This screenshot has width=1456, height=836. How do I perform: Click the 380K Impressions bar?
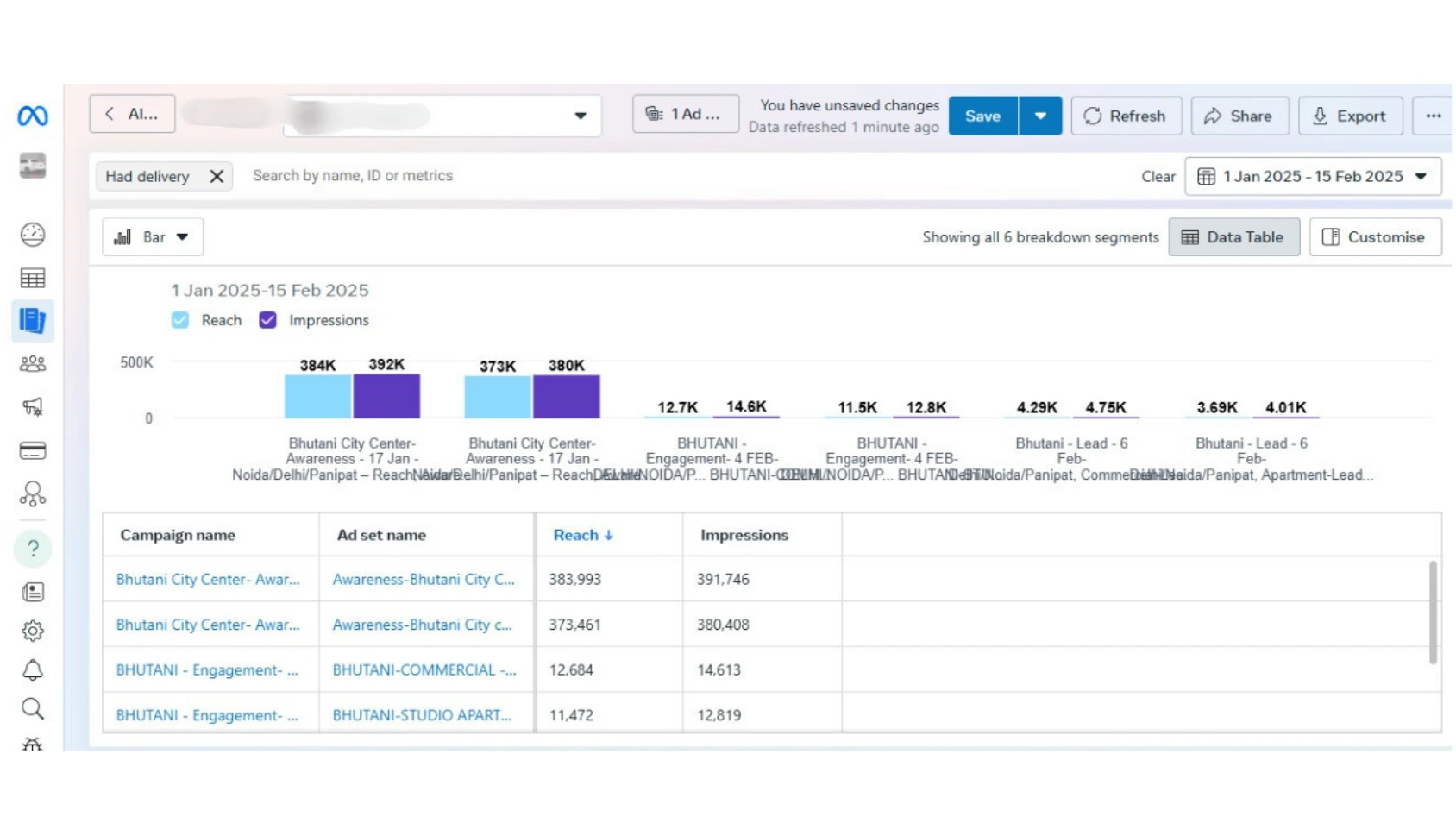coord(566,397)
